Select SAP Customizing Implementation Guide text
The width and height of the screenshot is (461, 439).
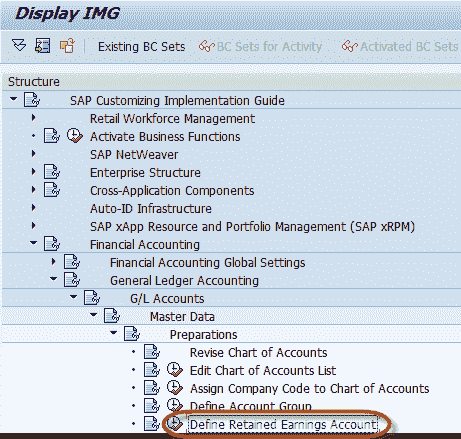tap(177, 100)
